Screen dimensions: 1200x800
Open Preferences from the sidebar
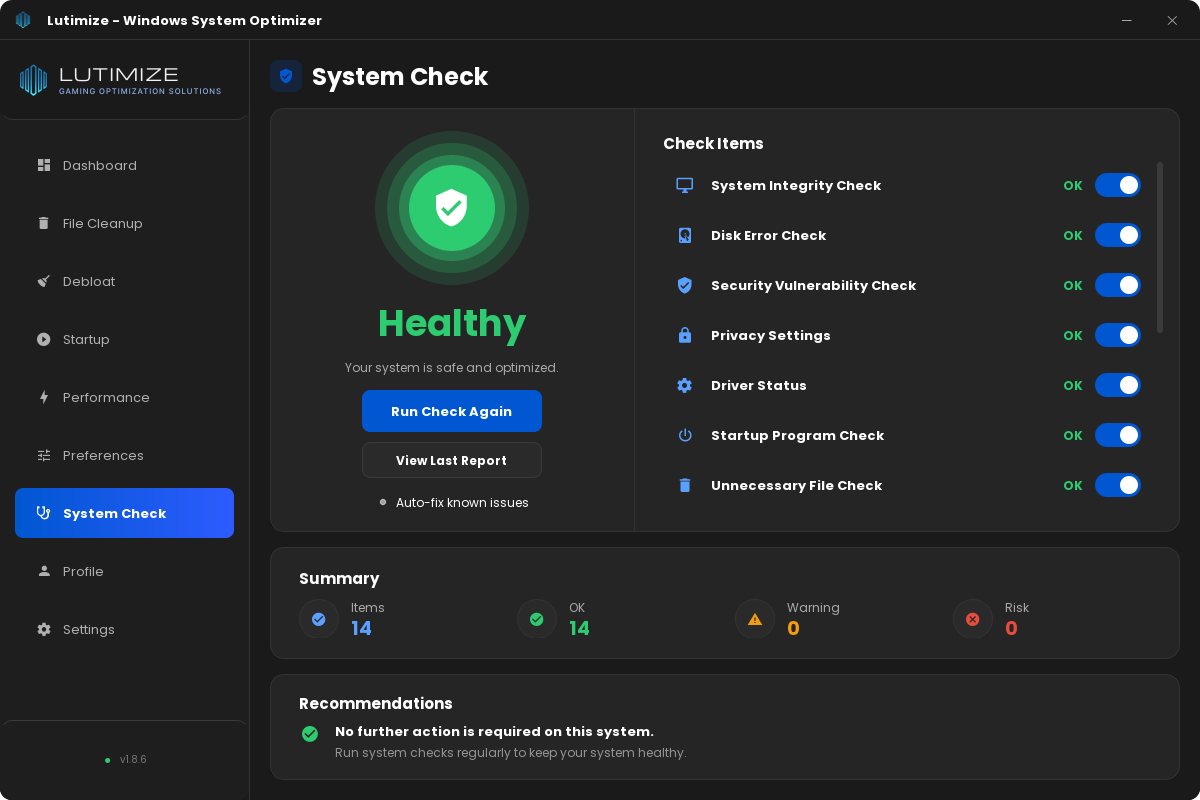(124, 455)
